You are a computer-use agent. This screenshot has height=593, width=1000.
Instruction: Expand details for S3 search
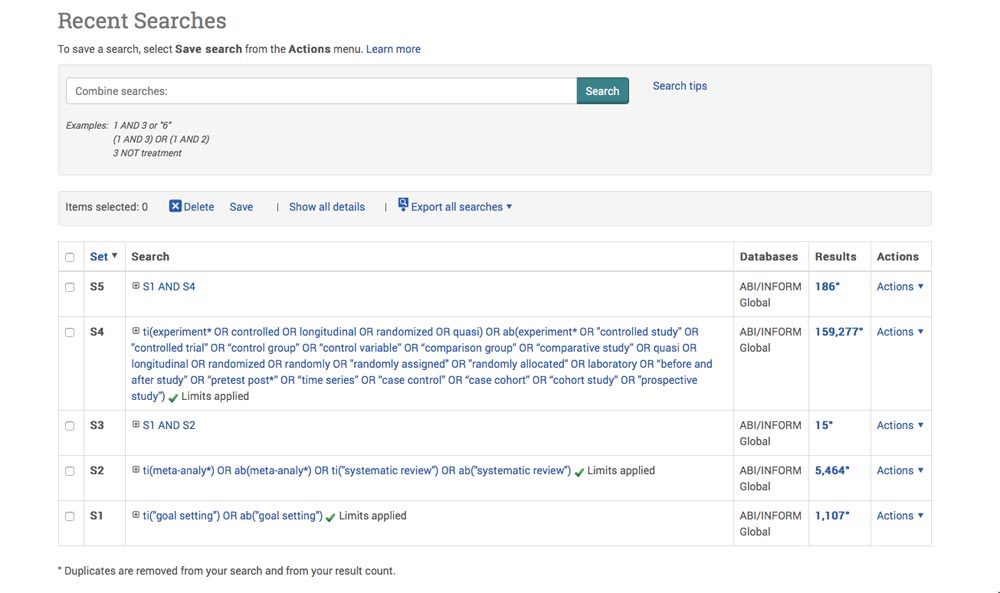[x=135, y=424]
